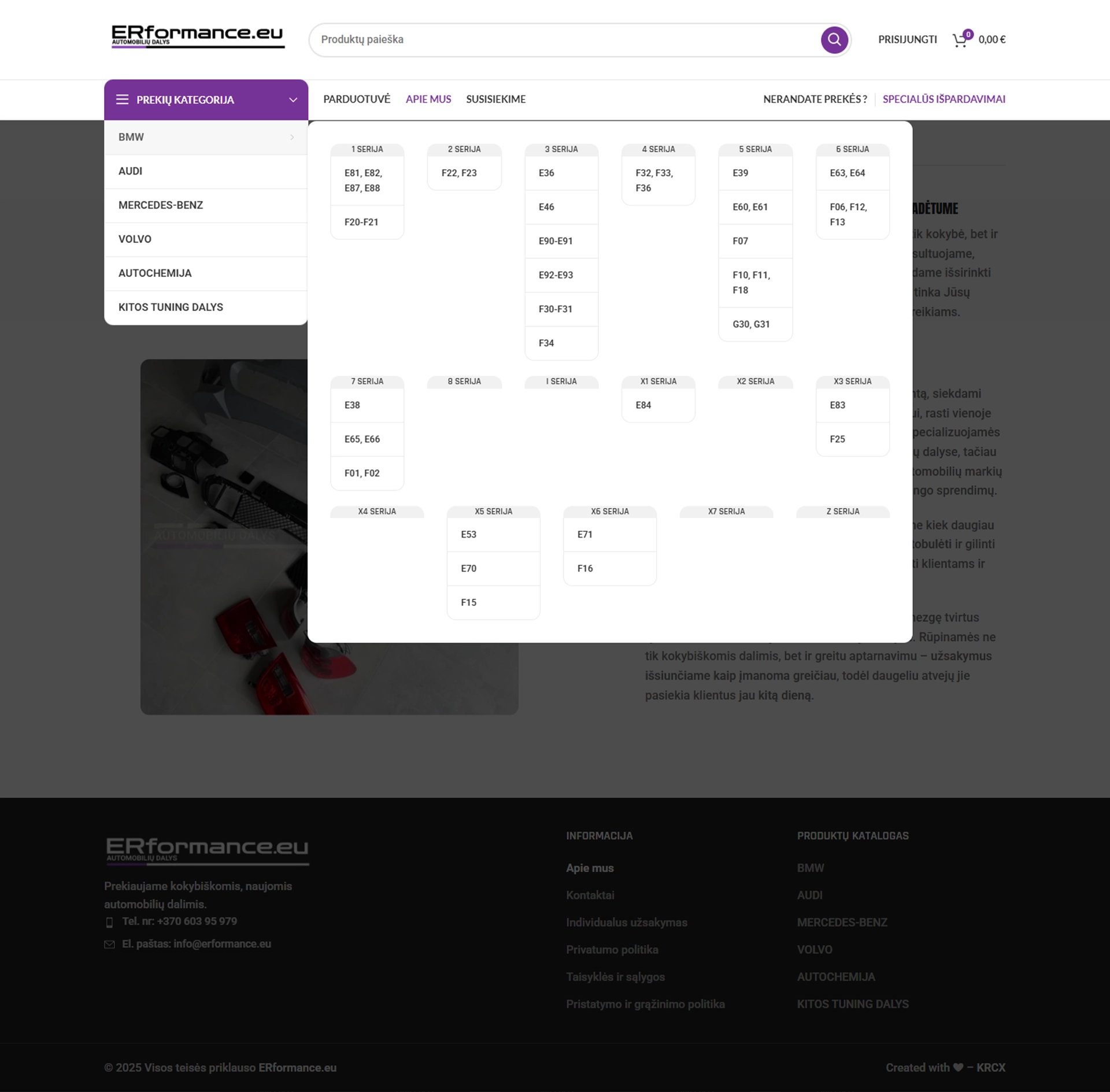1110x1092 pixels.
Task: Select MERCEDES-BENZ category in sidebar menu
Action: pos(206,205)
